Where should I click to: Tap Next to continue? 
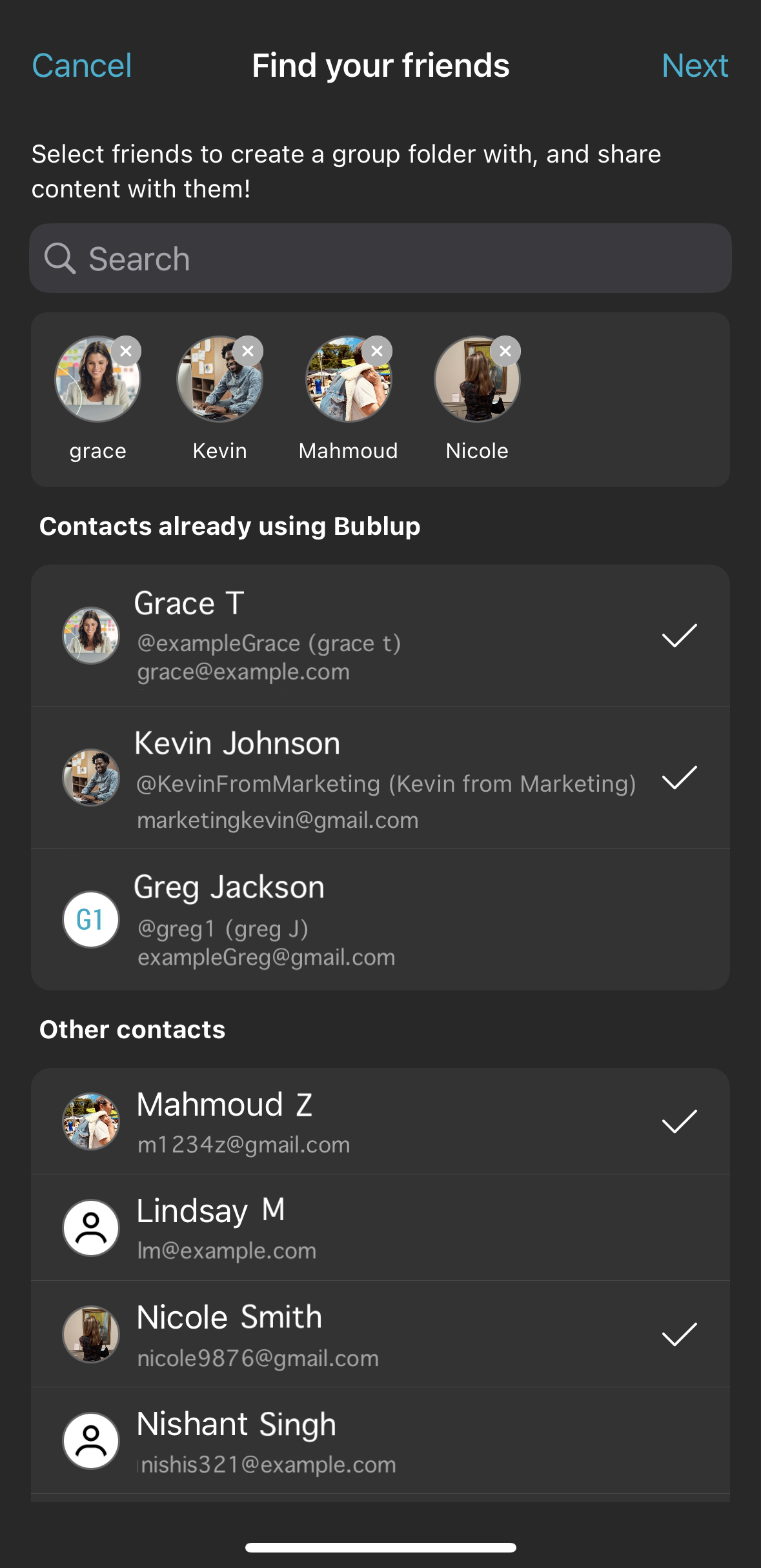pos(695,66)
